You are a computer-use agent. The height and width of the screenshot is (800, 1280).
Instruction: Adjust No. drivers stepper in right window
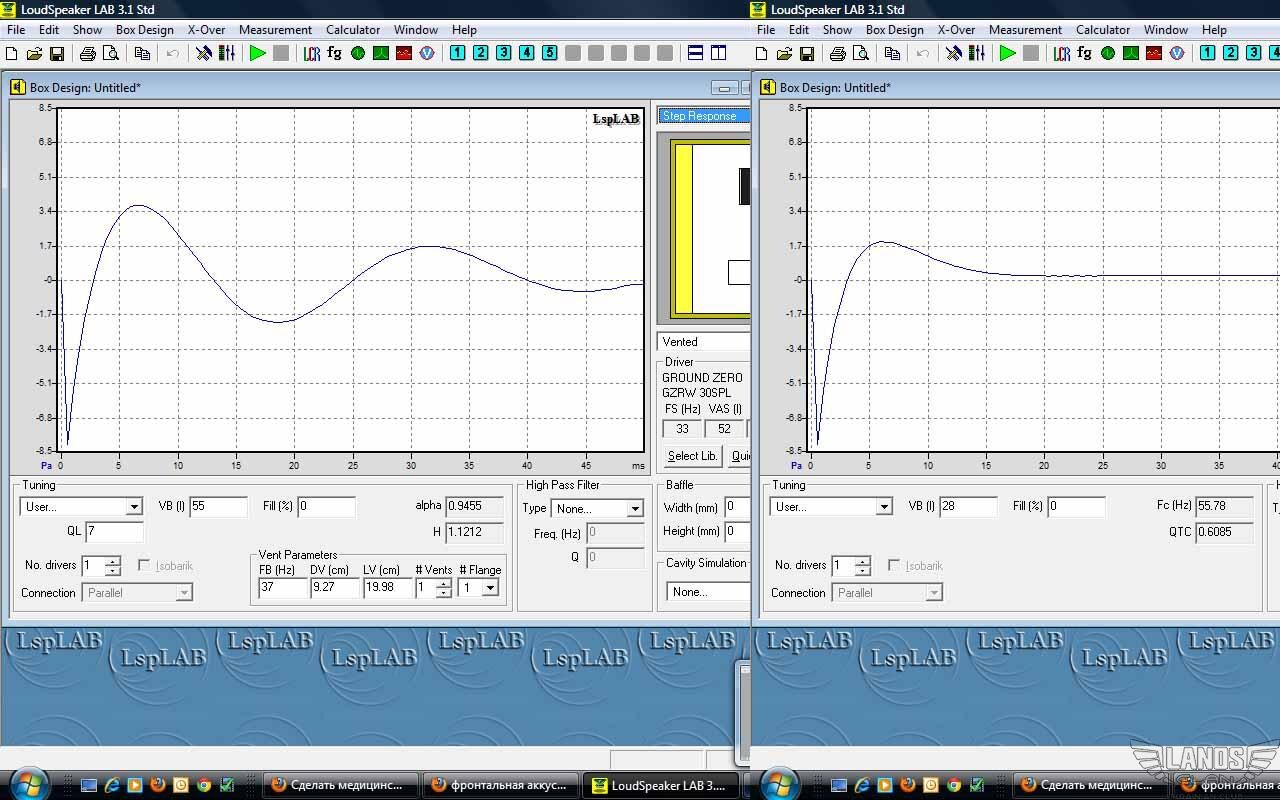point(863,566)
